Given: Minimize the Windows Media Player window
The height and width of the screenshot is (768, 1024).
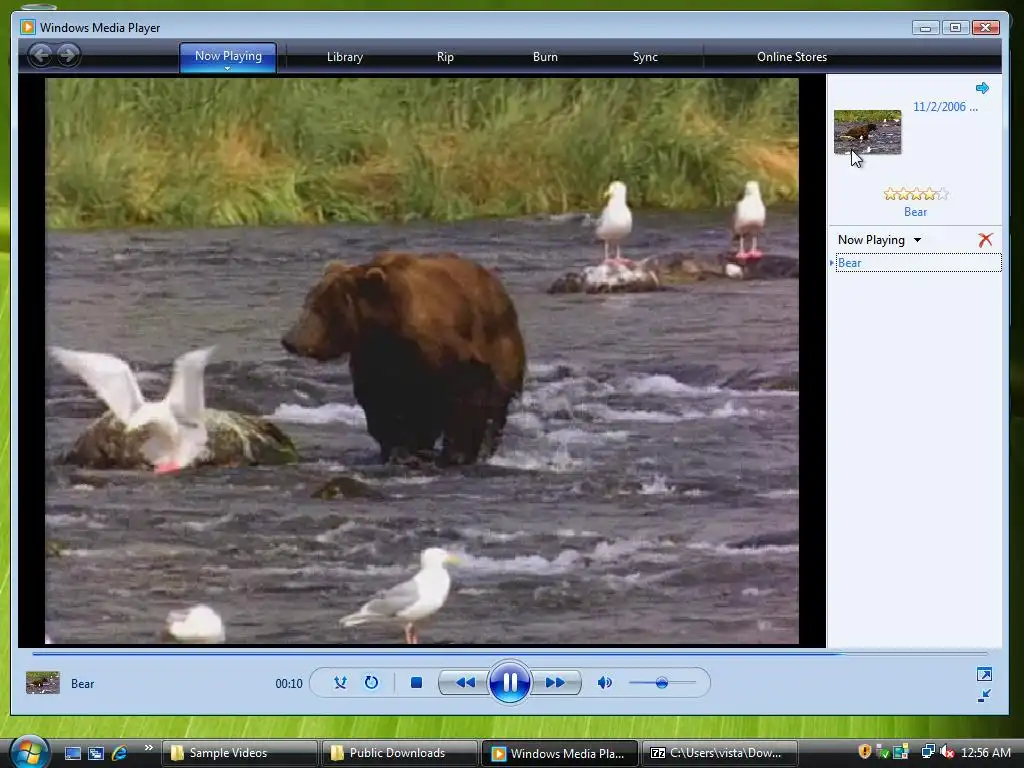Looking at the screenshot, I should [x=925, y=27].
